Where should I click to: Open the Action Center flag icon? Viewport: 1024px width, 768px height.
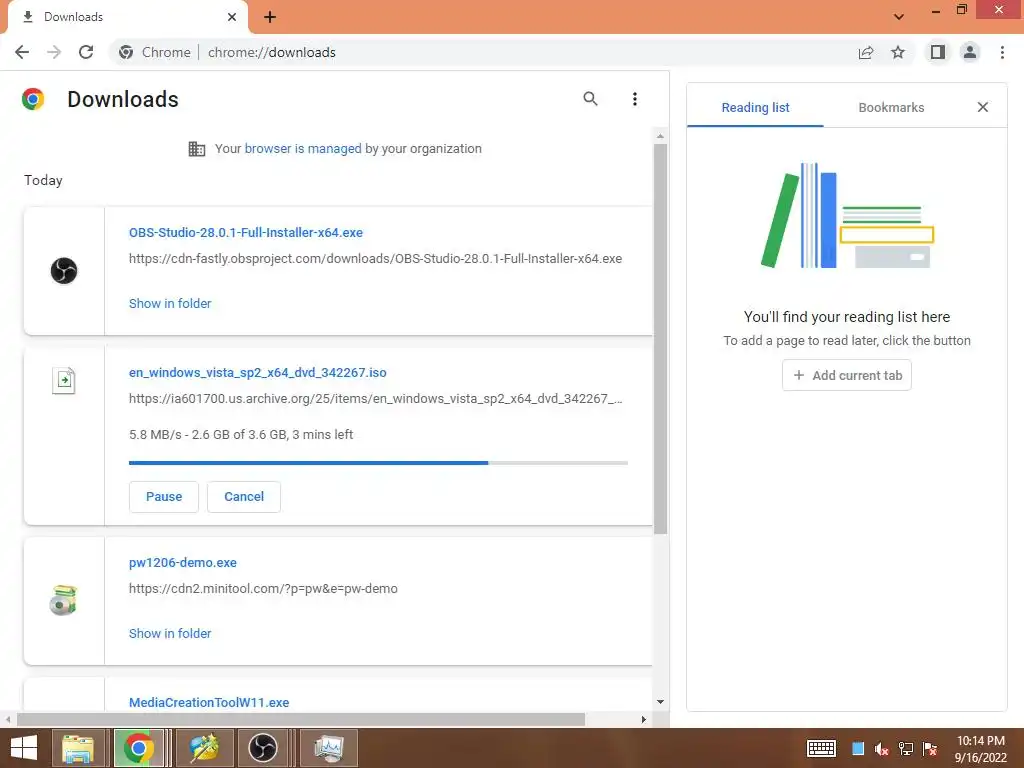[930, 749]
